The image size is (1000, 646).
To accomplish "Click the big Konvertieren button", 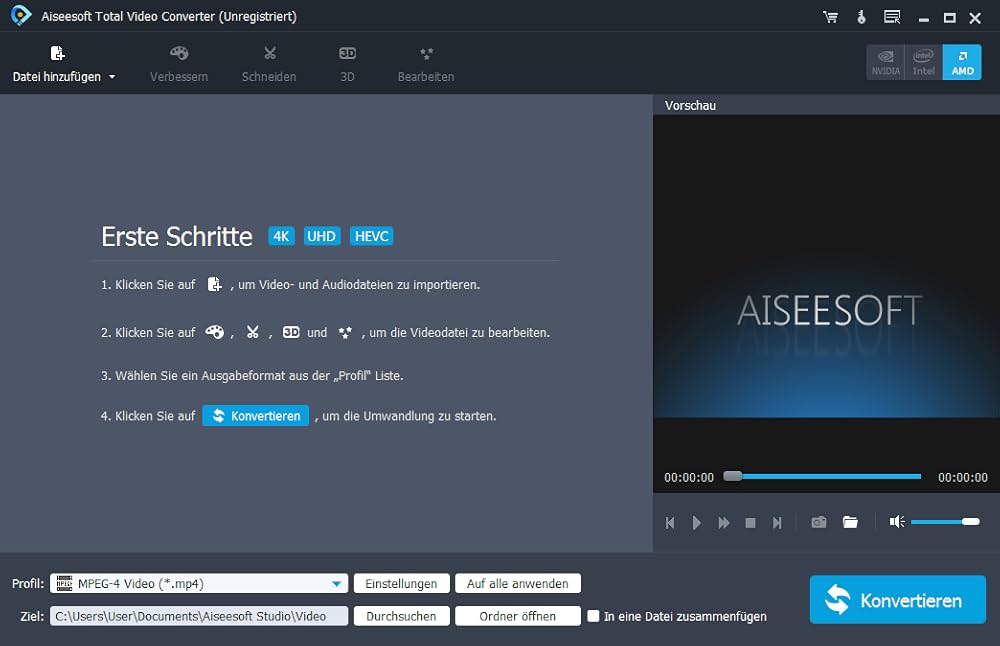I will tap(897, 600).
